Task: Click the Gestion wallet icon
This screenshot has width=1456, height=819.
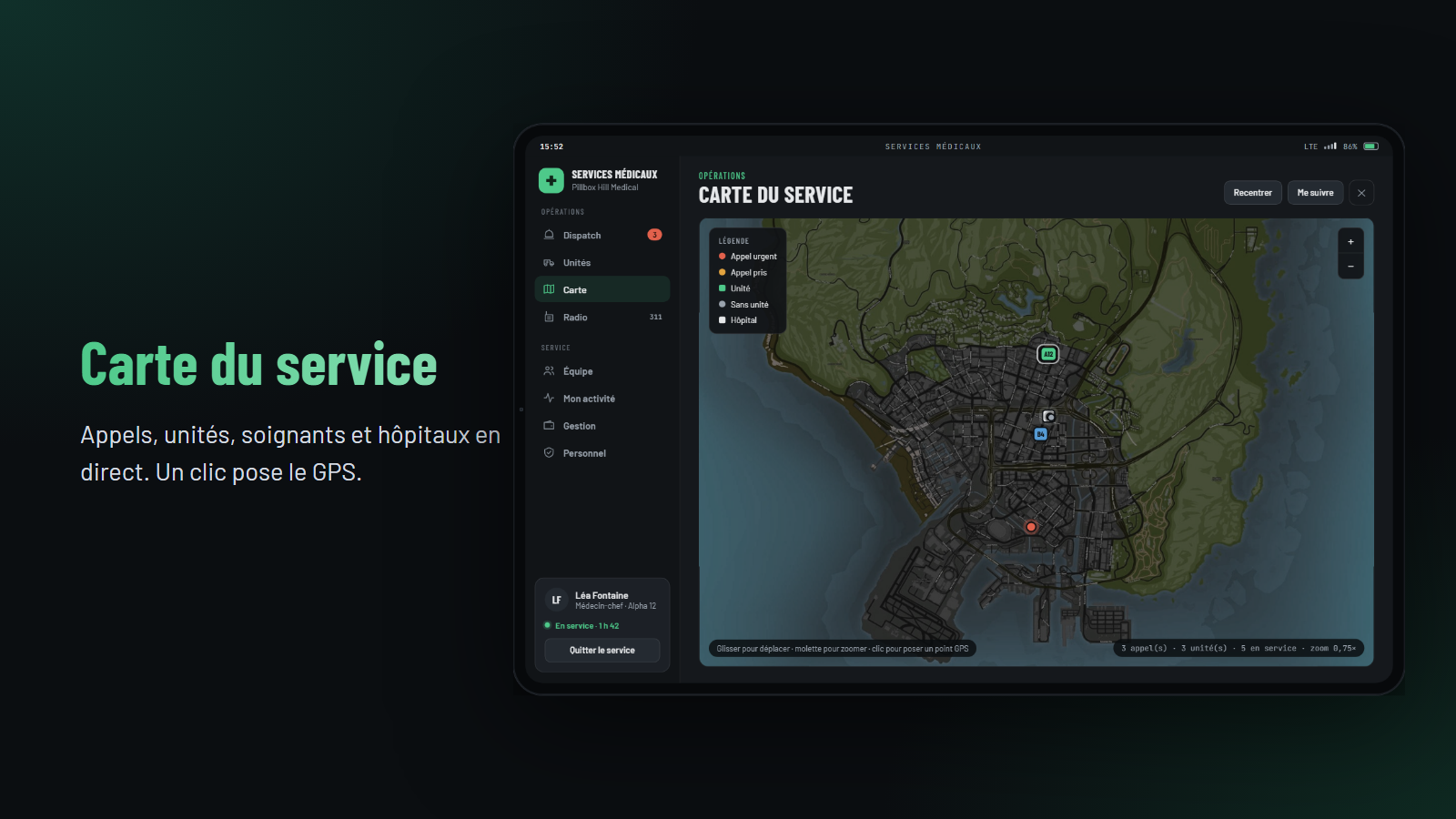Action: [549, 425]
